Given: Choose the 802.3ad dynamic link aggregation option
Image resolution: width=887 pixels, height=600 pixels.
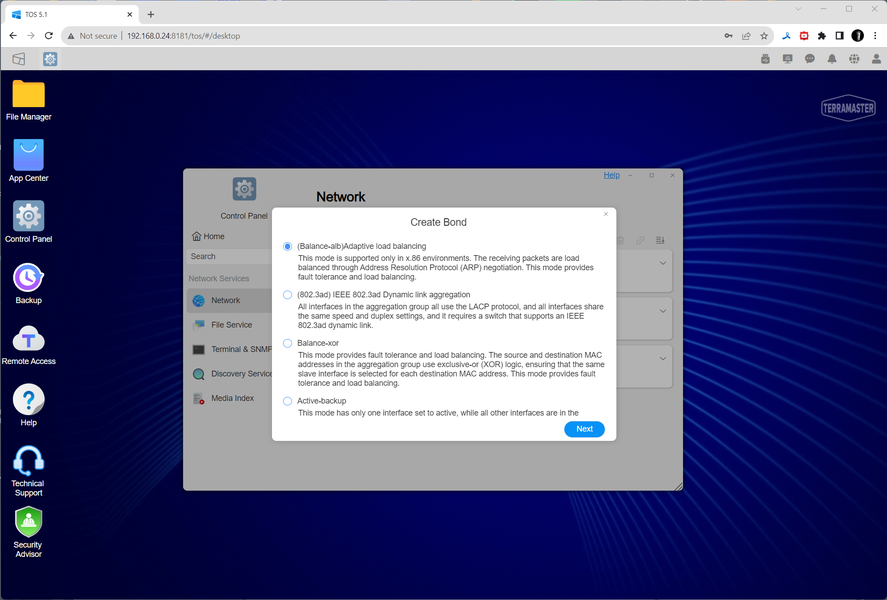Looking at the screenshot, I should (x=287, y=295).
